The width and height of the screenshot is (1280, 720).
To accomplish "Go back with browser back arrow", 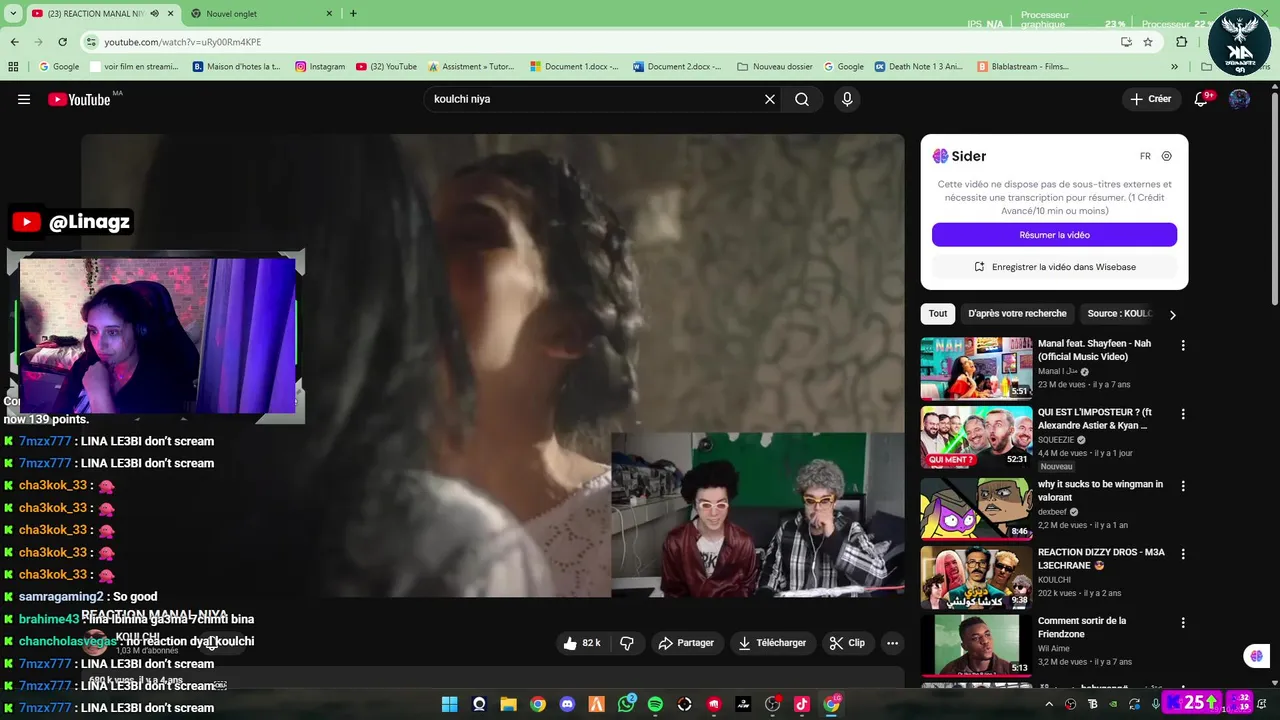I will pos(14,42).
